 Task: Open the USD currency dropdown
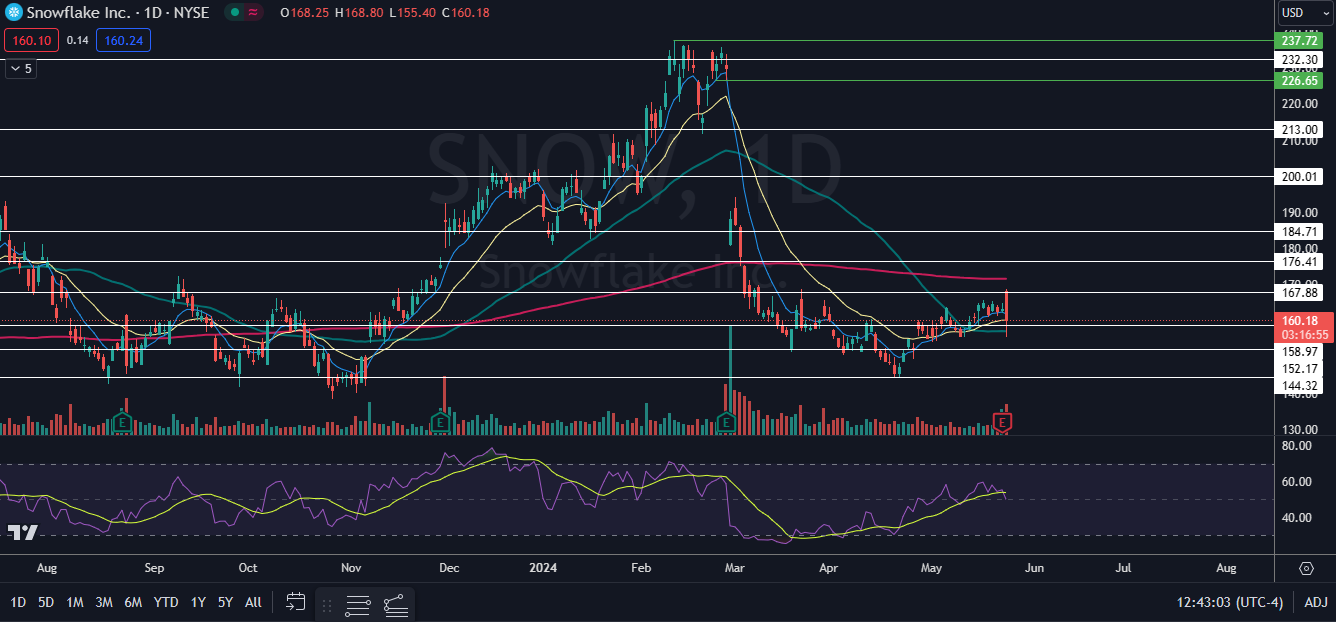tap(1304, 13)
